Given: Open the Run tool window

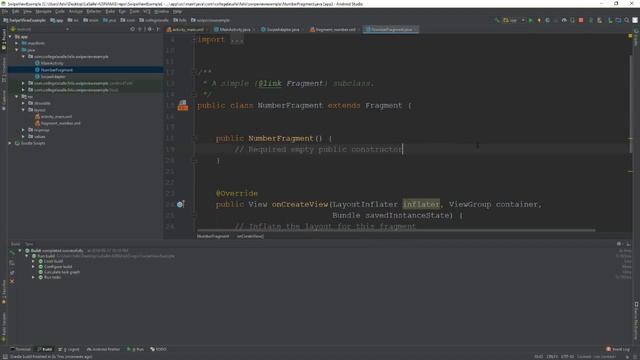Looking at the screenshot, I should tap(136, 349).
